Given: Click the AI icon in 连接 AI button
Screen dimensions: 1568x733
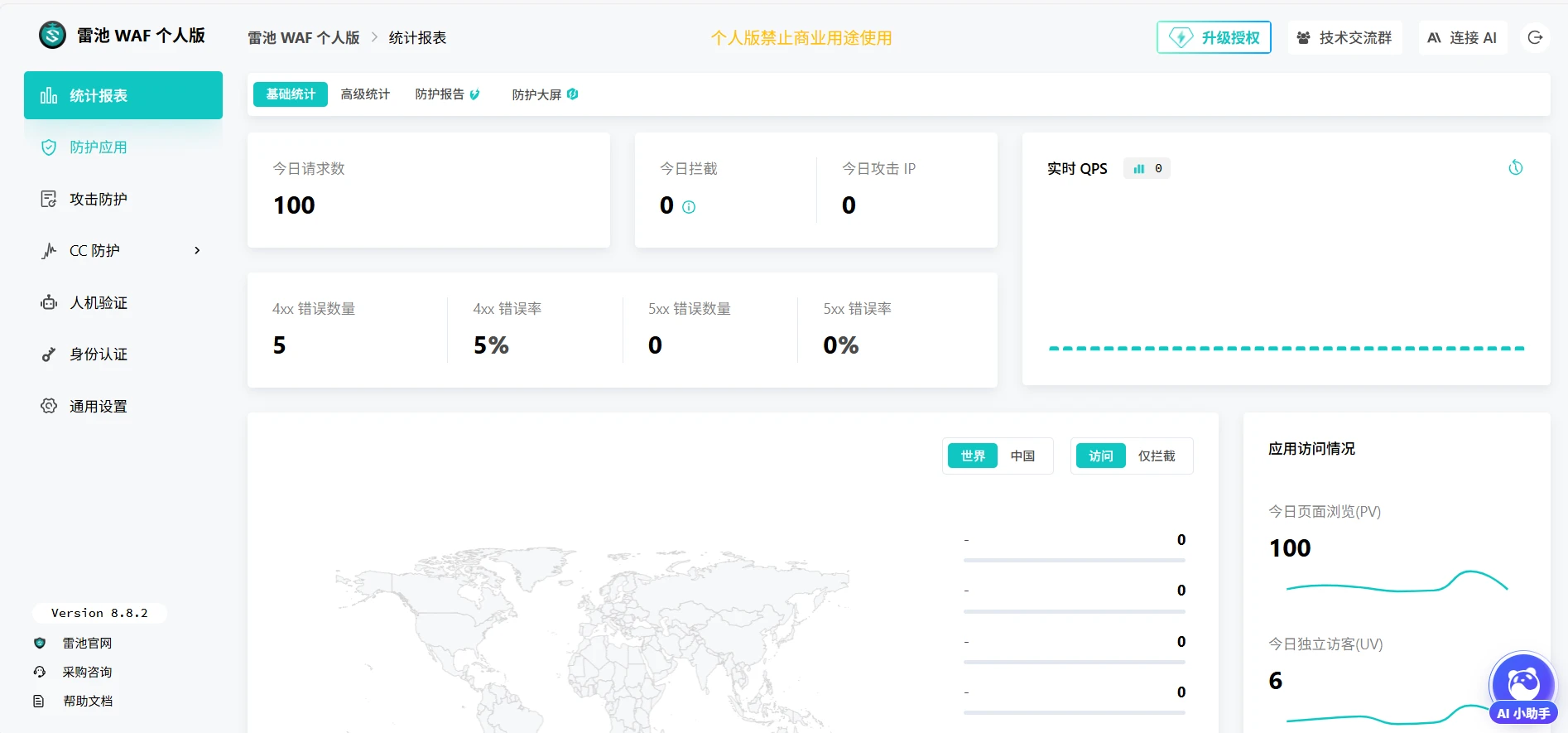Looking at the screenshot, I should click(x=1434, y=38).
